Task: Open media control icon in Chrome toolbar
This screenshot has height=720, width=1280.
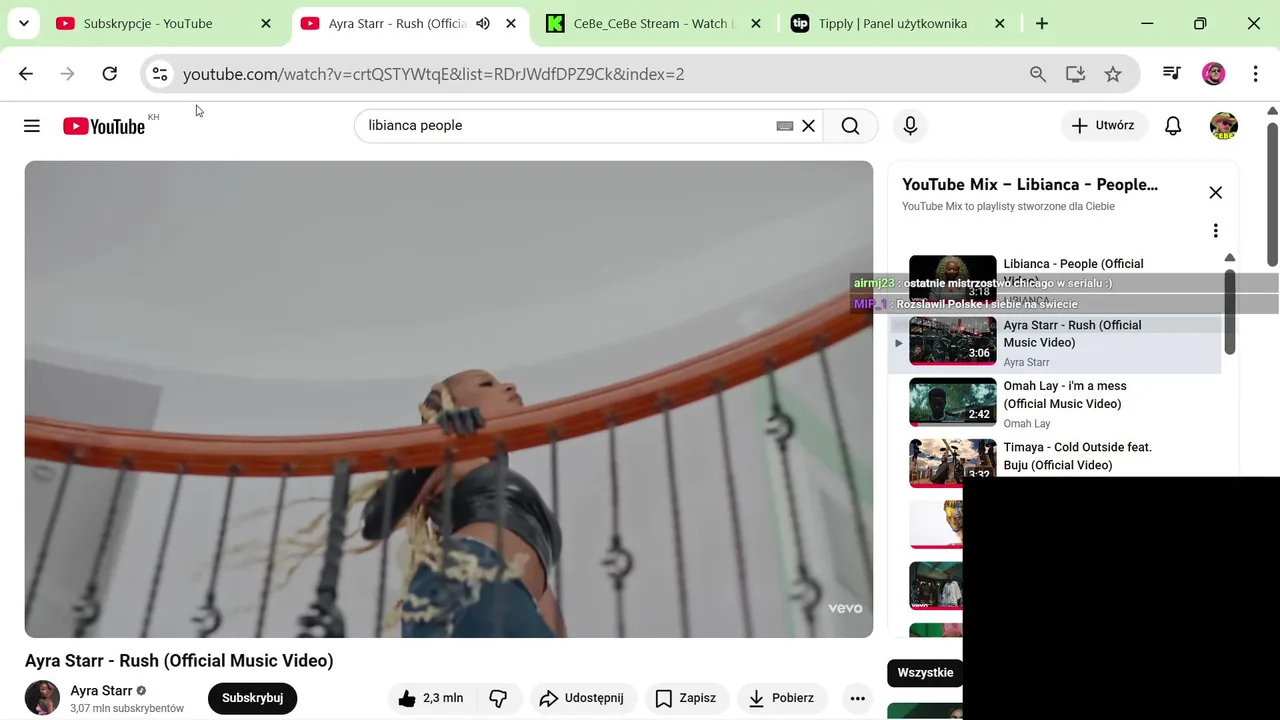Action: click(x=1172, y=74)
